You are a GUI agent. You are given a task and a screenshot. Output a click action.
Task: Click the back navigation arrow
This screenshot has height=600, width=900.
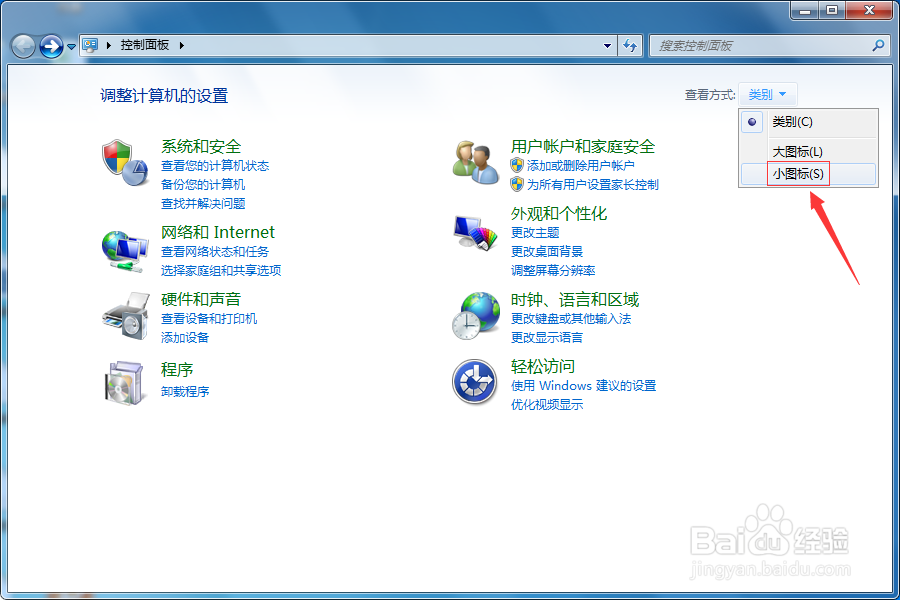[x=21, y=45]
